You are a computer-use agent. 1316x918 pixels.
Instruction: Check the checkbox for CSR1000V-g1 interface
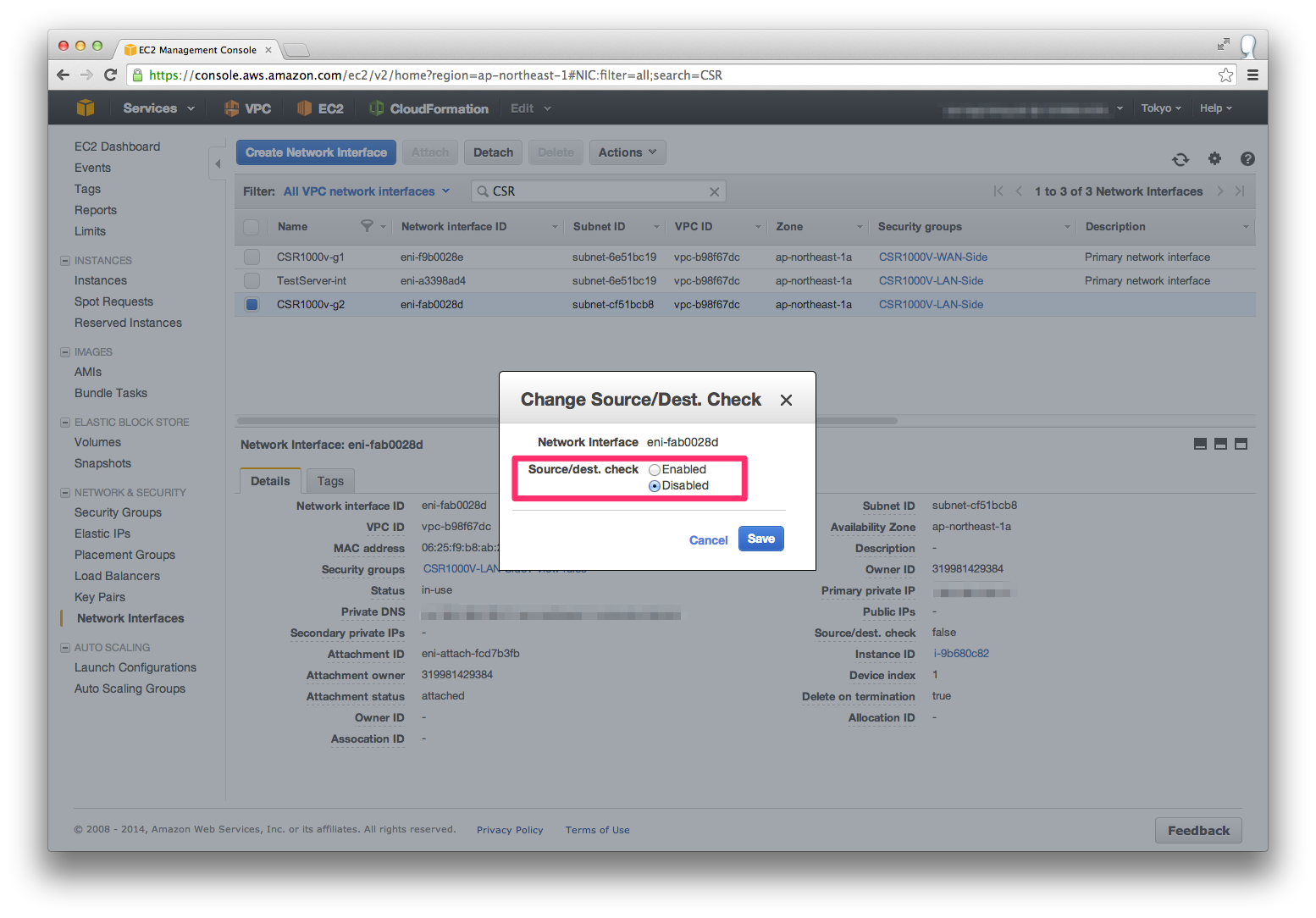(252, 257)
